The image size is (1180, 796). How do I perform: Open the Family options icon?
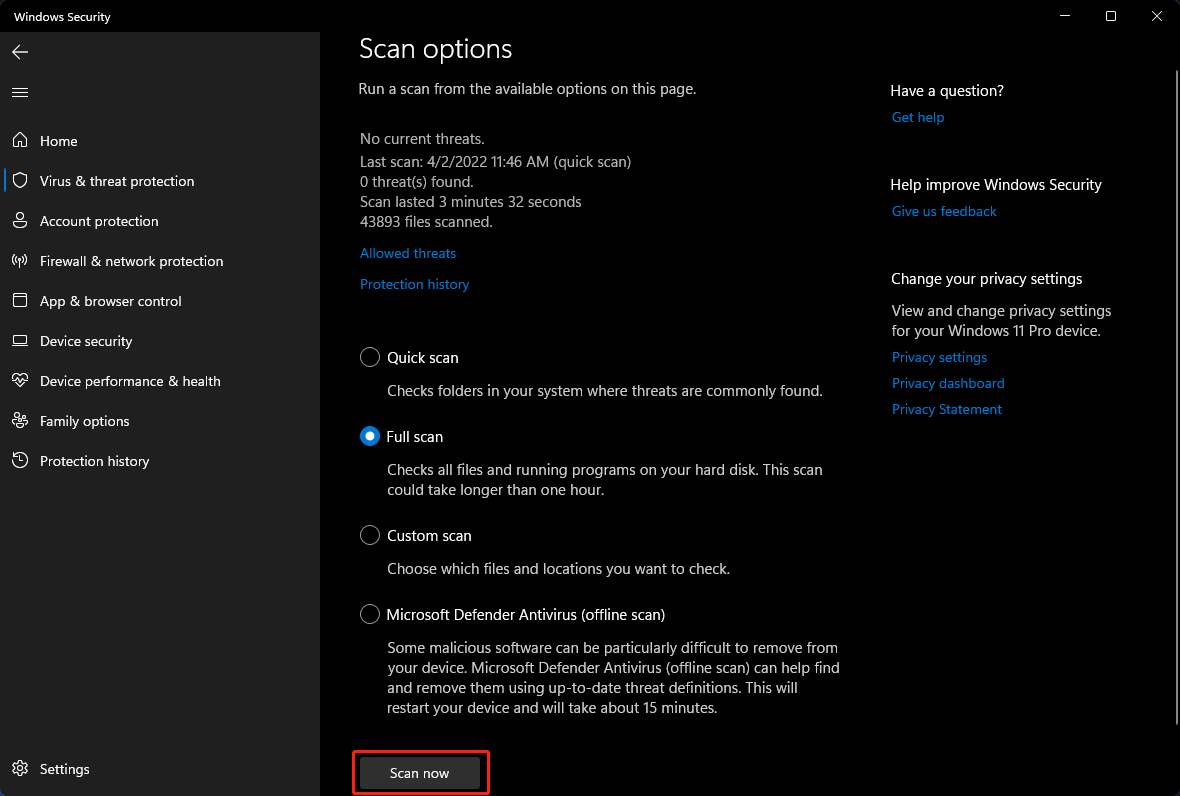pos(21,421)
